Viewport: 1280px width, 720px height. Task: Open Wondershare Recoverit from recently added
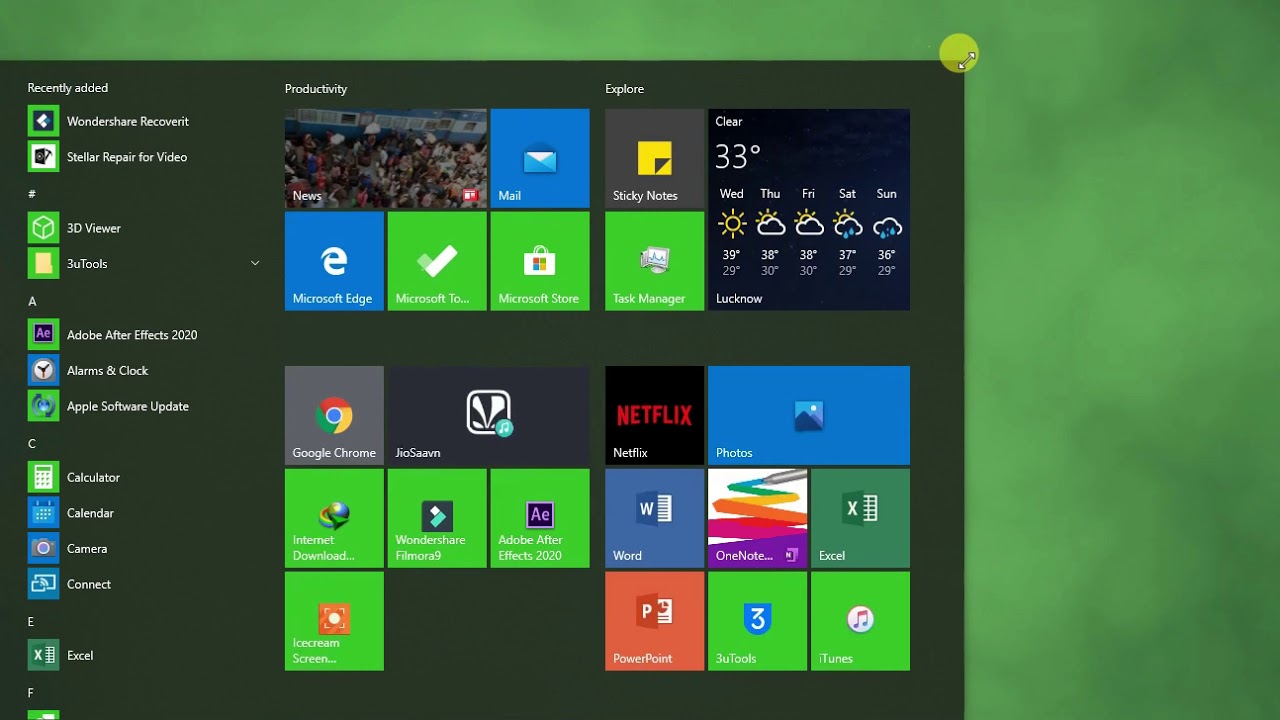pos(145,121)
